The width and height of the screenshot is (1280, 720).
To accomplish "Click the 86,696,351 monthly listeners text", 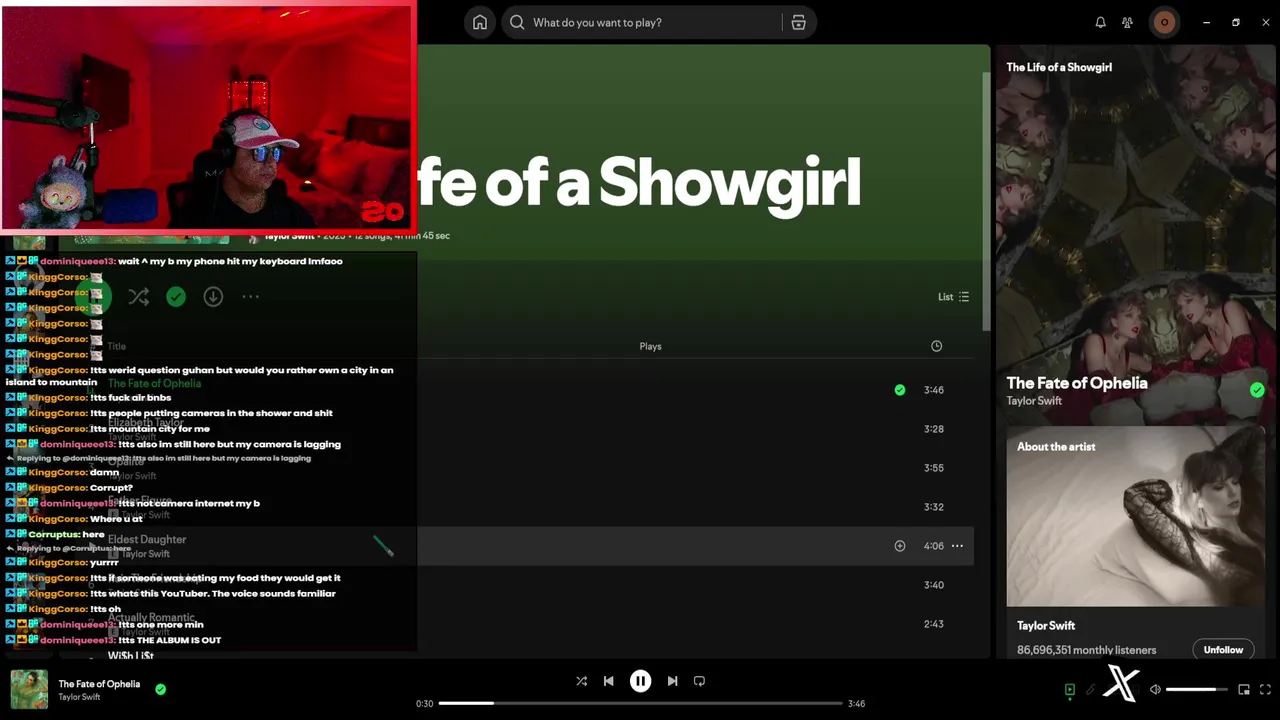I will tap(1086, 650).
